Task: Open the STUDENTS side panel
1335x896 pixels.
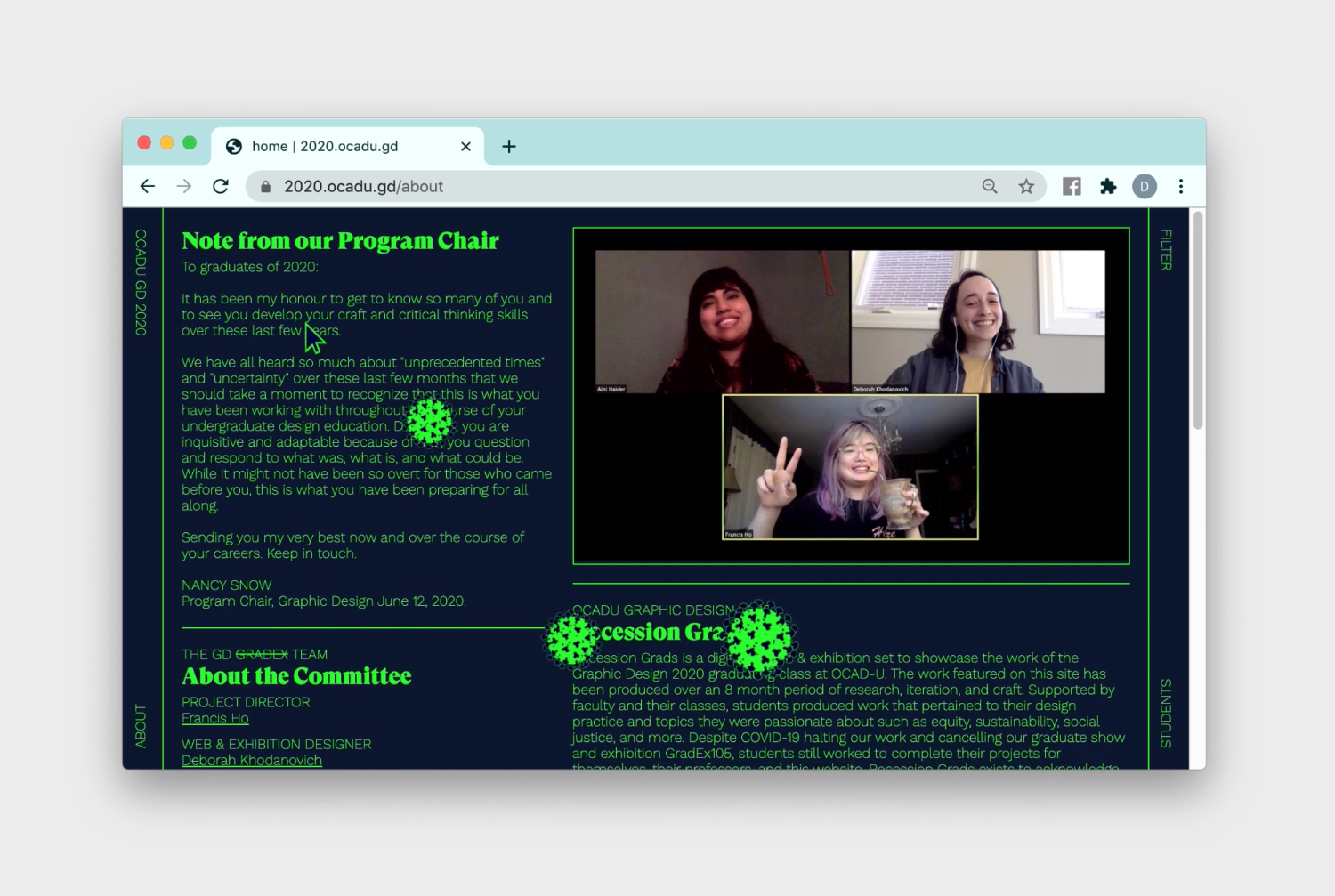Action: 1166,714
